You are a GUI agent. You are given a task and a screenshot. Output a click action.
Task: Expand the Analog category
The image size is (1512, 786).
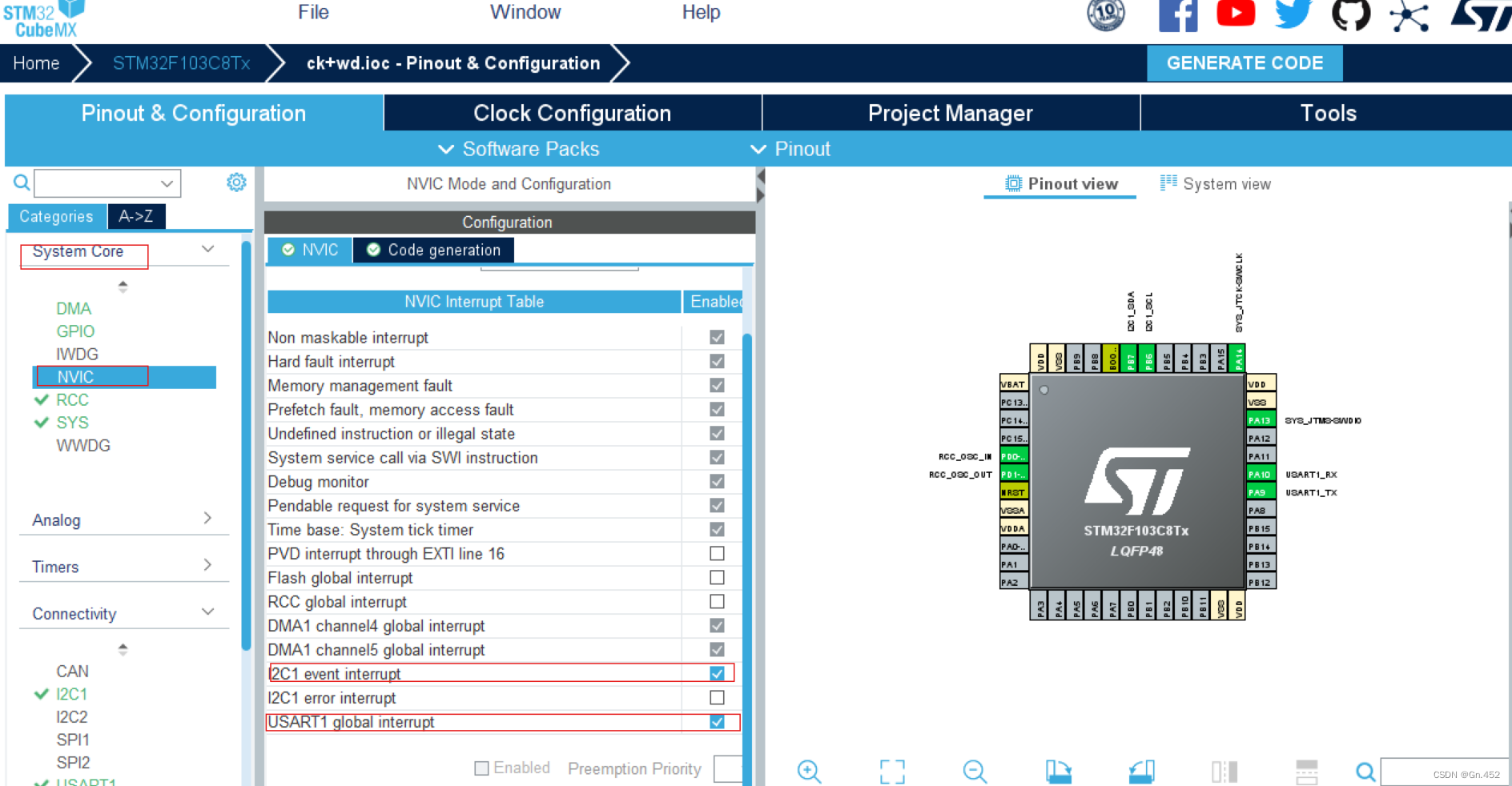pyautogui.click(x=207, y=518)
